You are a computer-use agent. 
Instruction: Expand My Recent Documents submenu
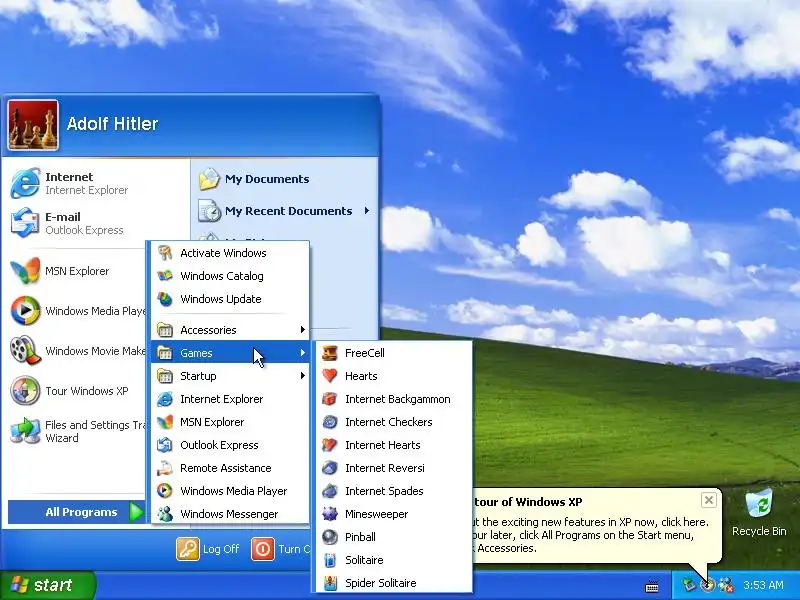[x=284, y=211]
